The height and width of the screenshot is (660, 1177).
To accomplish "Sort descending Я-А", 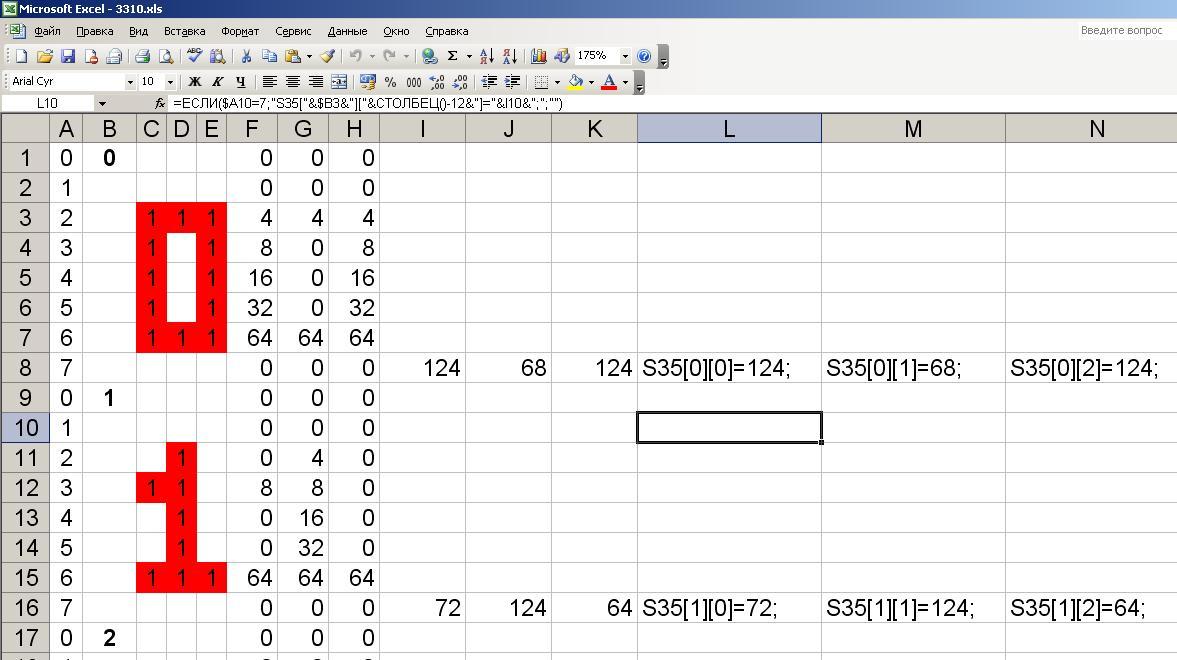I will [510, 56].
